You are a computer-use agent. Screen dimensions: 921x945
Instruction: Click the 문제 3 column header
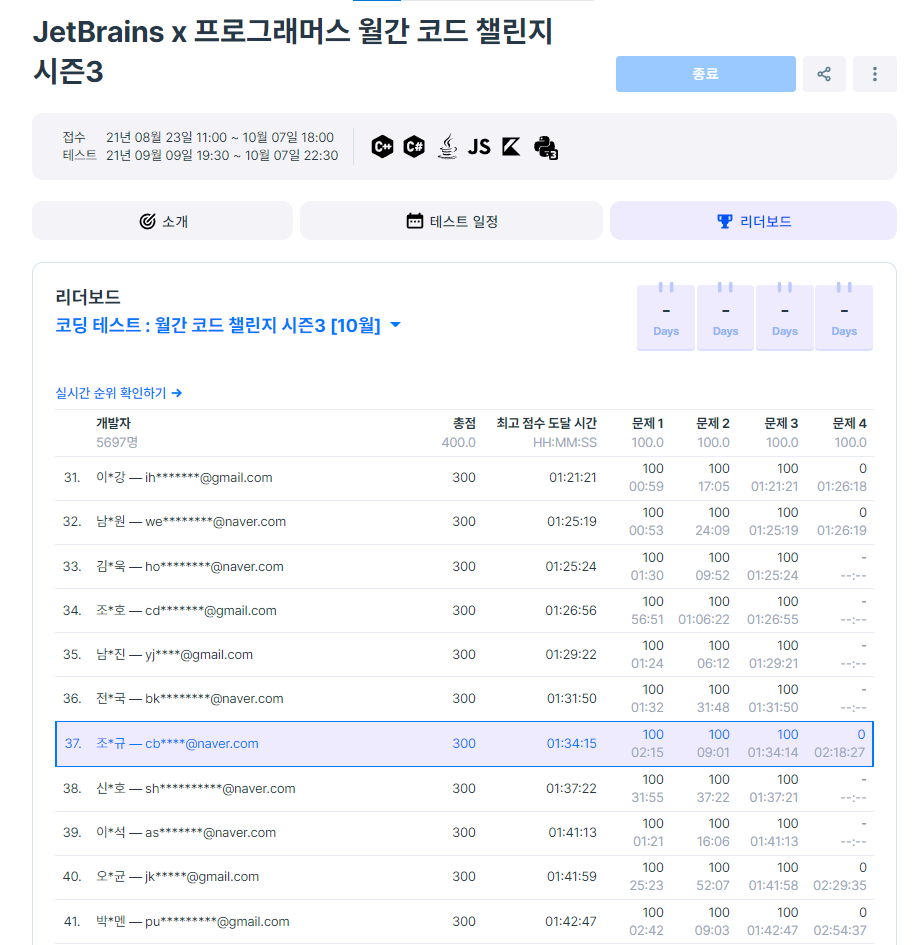tap(781, 423)
